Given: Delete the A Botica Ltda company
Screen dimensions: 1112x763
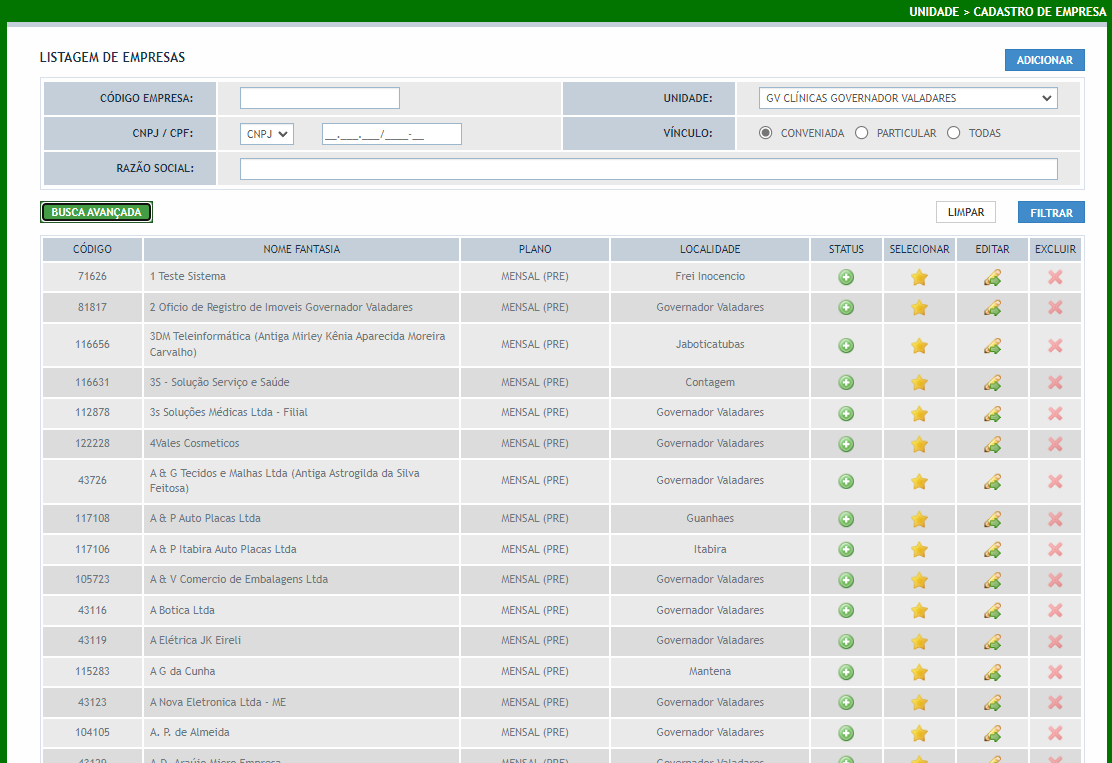Looking at the screenshot, I should point(1055,611).
